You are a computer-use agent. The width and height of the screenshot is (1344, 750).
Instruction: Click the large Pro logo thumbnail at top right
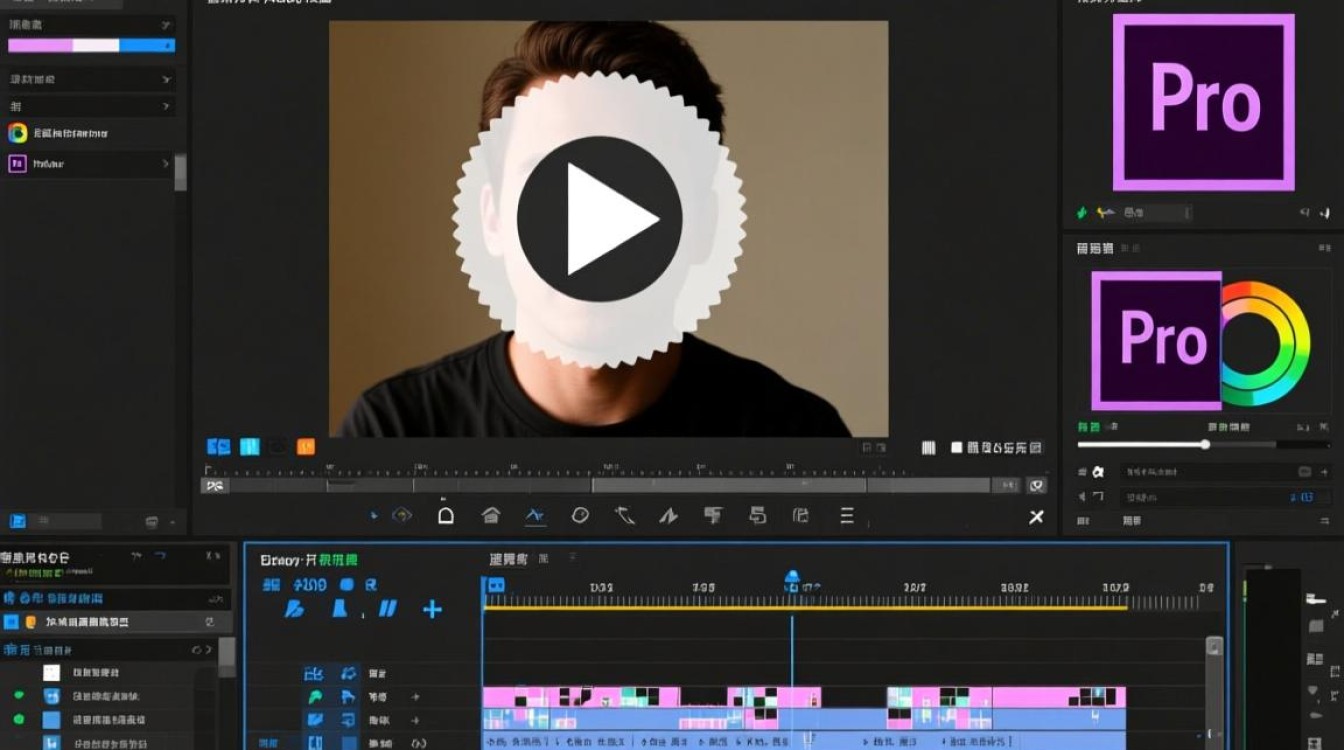(1204, 102)
